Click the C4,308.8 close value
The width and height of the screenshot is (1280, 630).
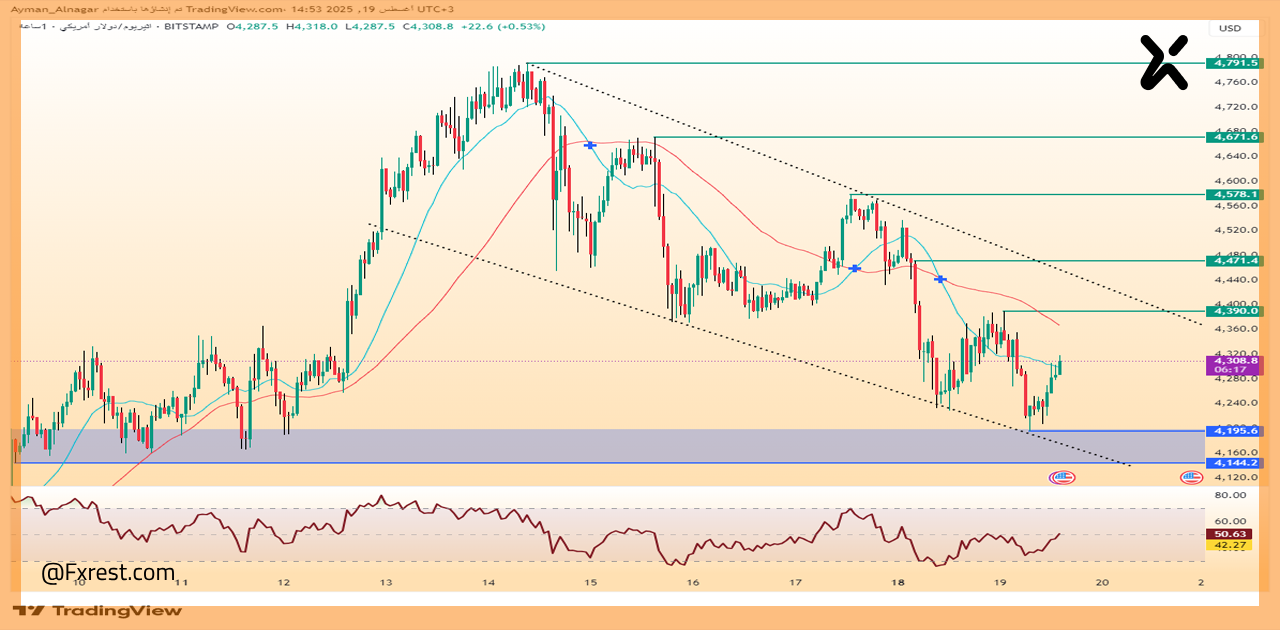pos(430,27)
